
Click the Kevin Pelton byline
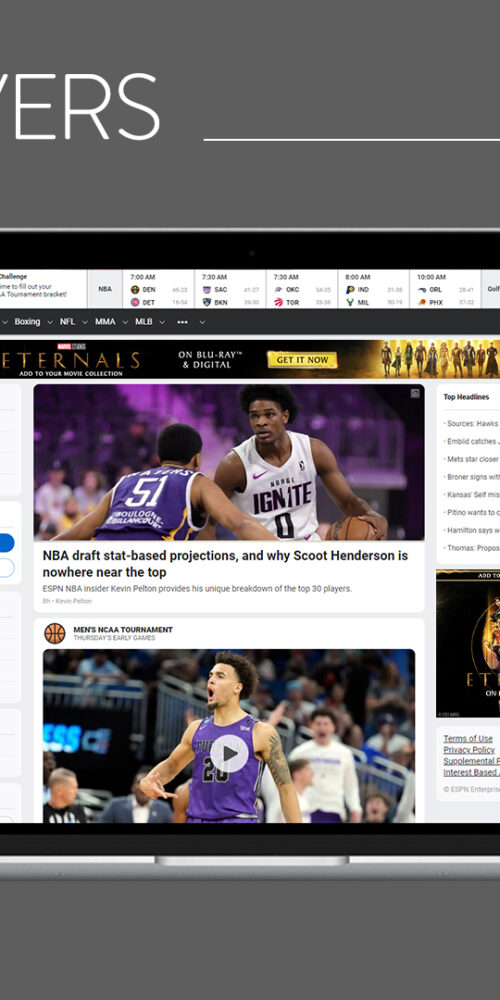pyautogui.click(x=73, y=601)
